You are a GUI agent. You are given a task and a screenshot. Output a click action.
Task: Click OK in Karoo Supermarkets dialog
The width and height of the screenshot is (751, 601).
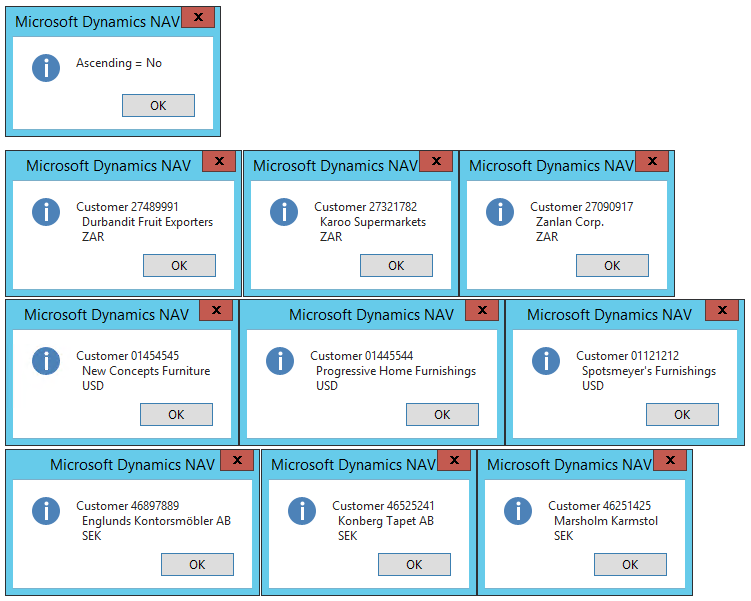396,265
